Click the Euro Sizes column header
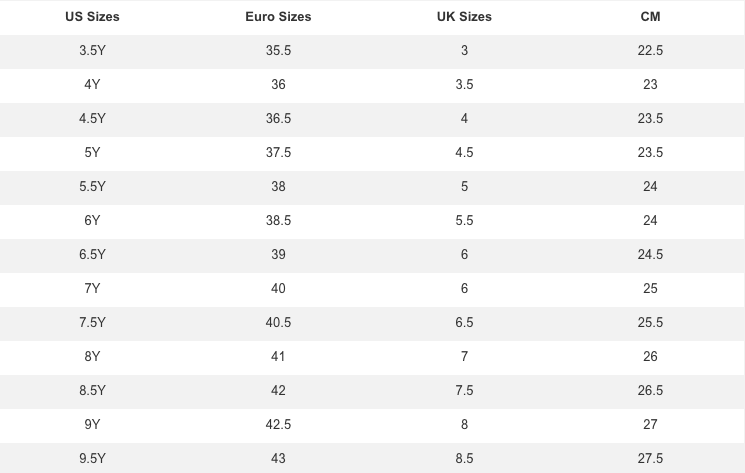745x473 pixels. point(278,17)
